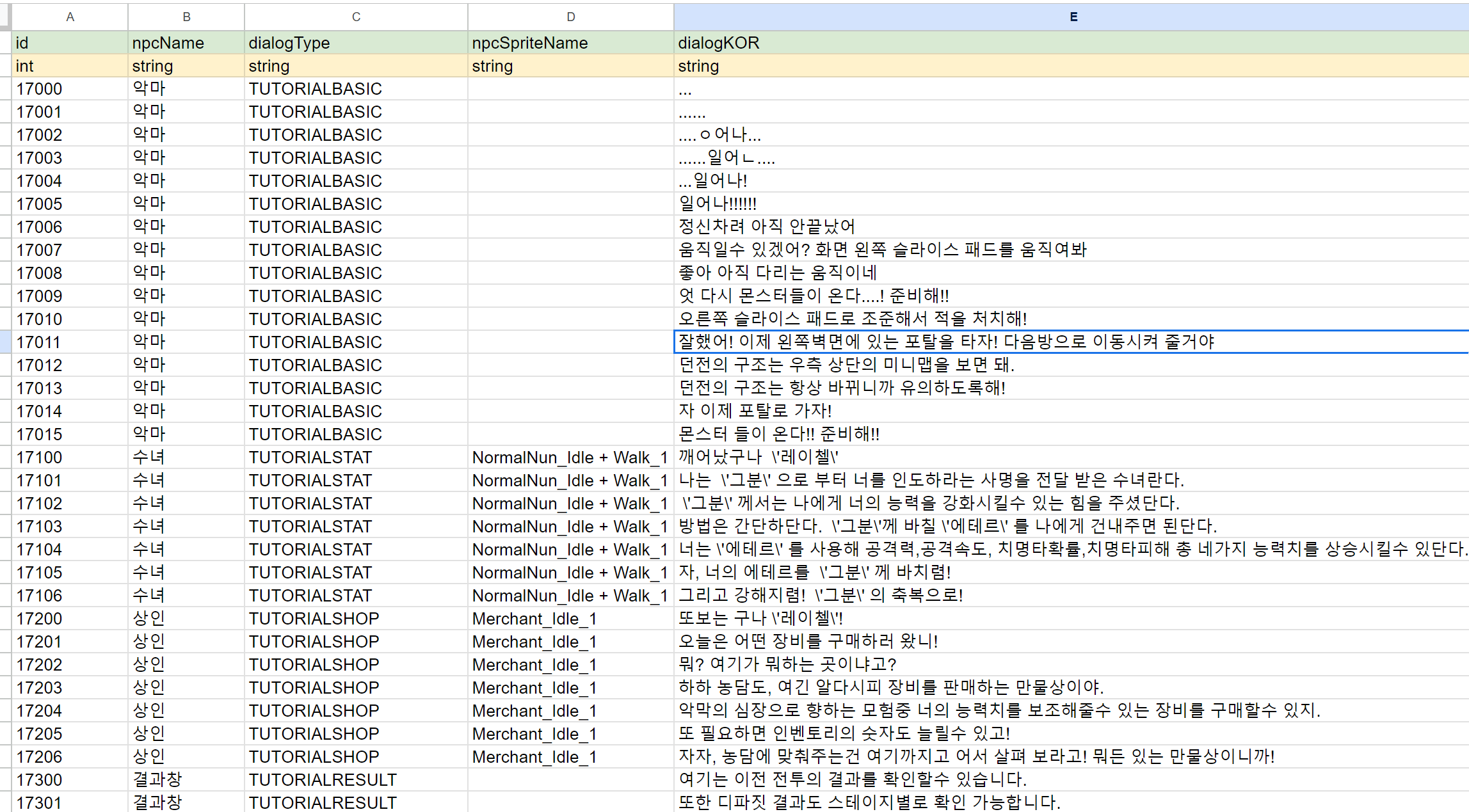Select column B header
This screenshot has height=812, width=1469.
click(x=186, y=17)
